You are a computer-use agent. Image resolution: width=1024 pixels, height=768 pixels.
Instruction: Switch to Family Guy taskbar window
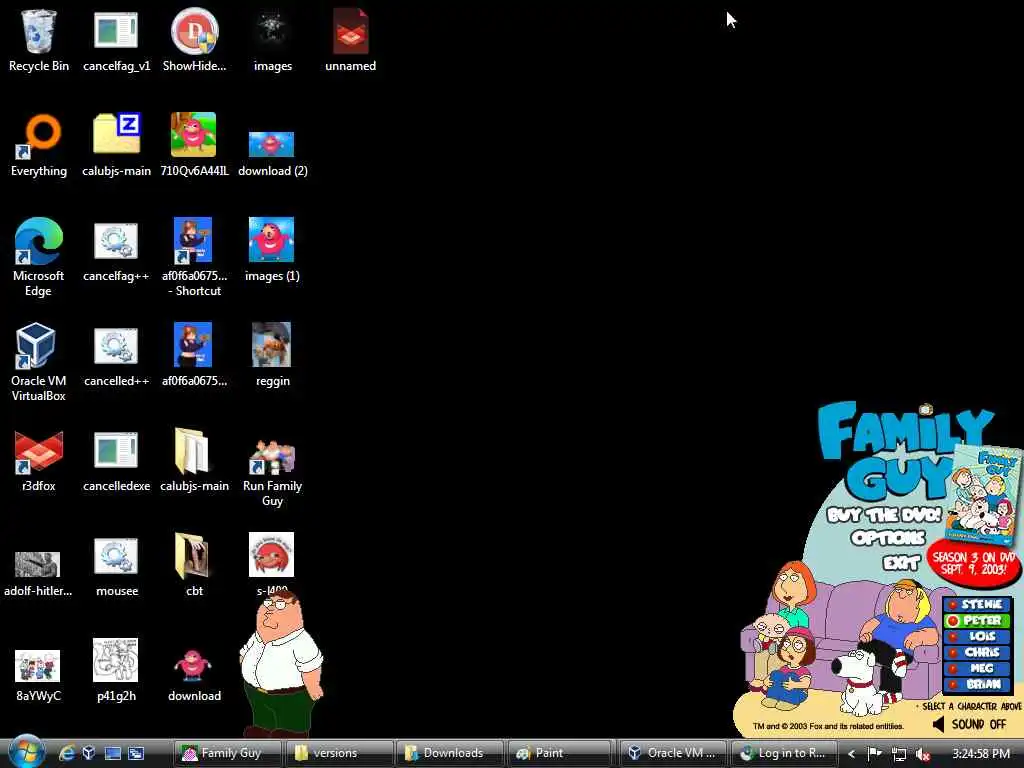pos(229,753)
